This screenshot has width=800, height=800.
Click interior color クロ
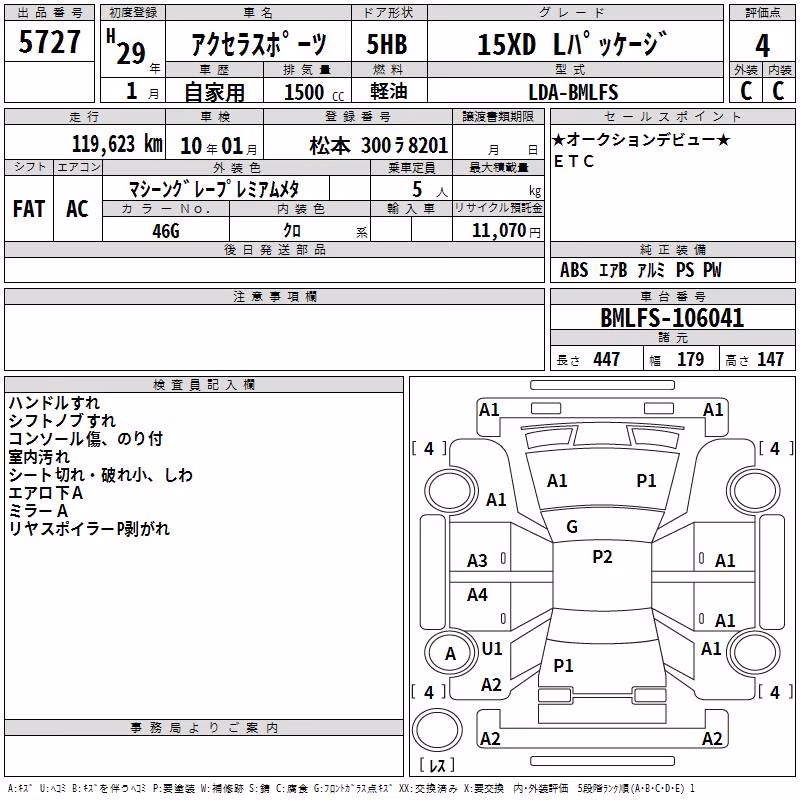pyautogui.click(x=291, y=231)
